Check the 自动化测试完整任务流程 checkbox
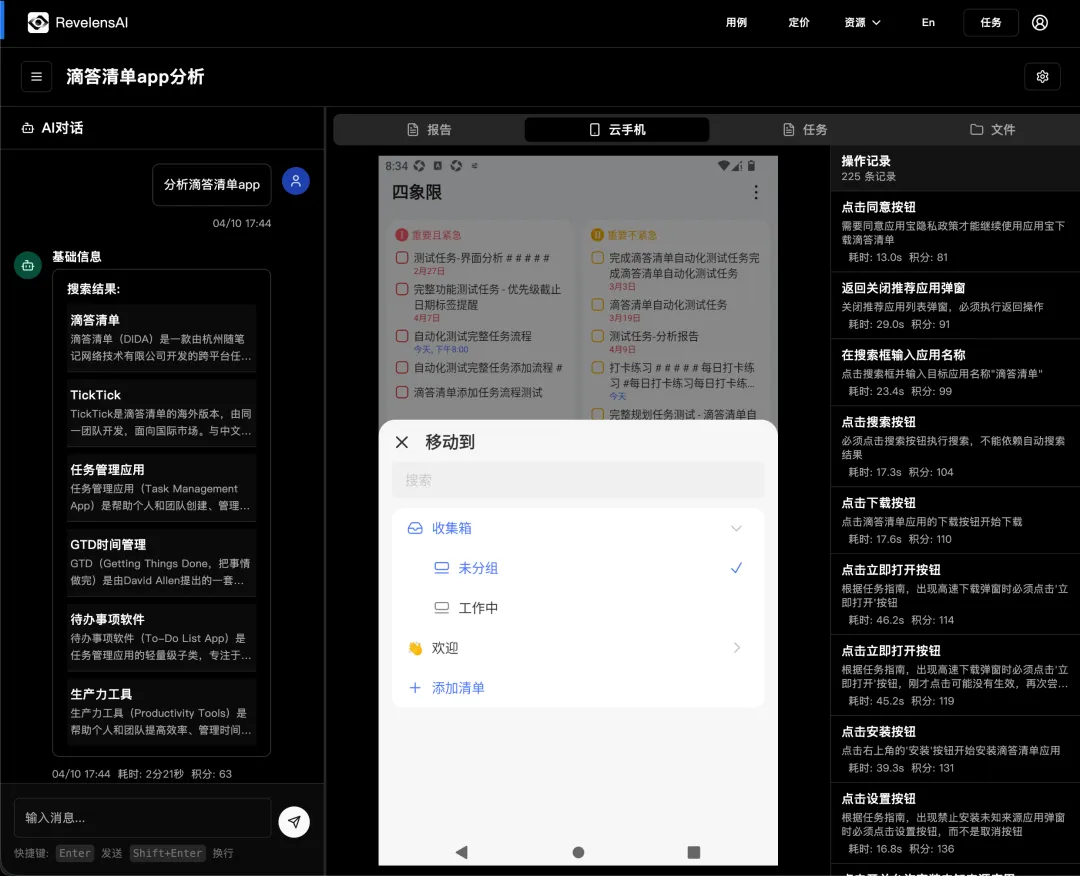The image size is (1080, 876). tap(402, 336)
